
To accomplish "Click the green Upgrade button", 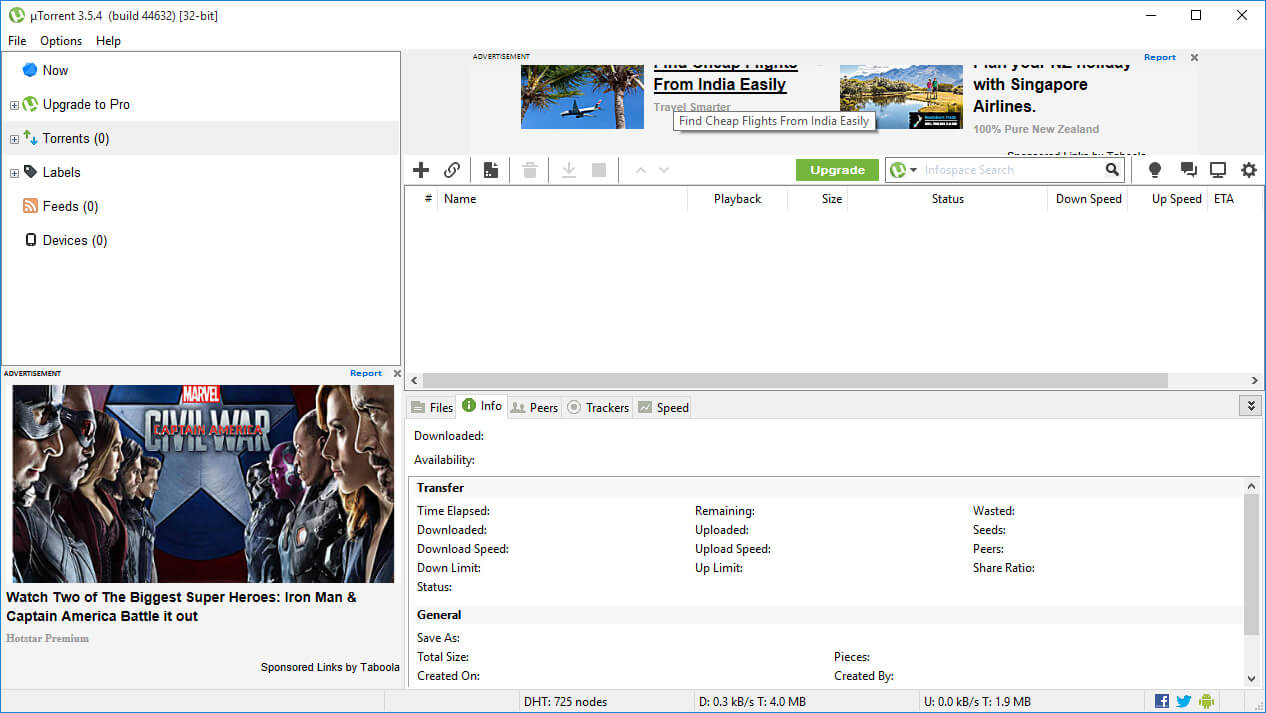I will tap(837, 170).
